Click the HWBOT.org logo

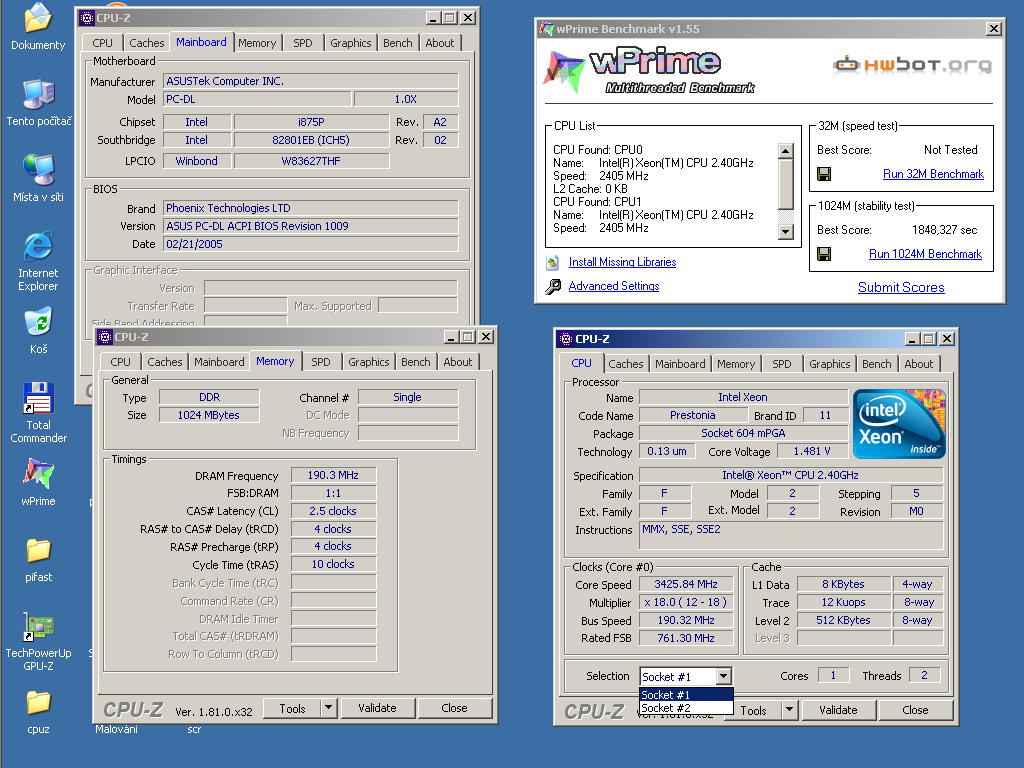912,64
